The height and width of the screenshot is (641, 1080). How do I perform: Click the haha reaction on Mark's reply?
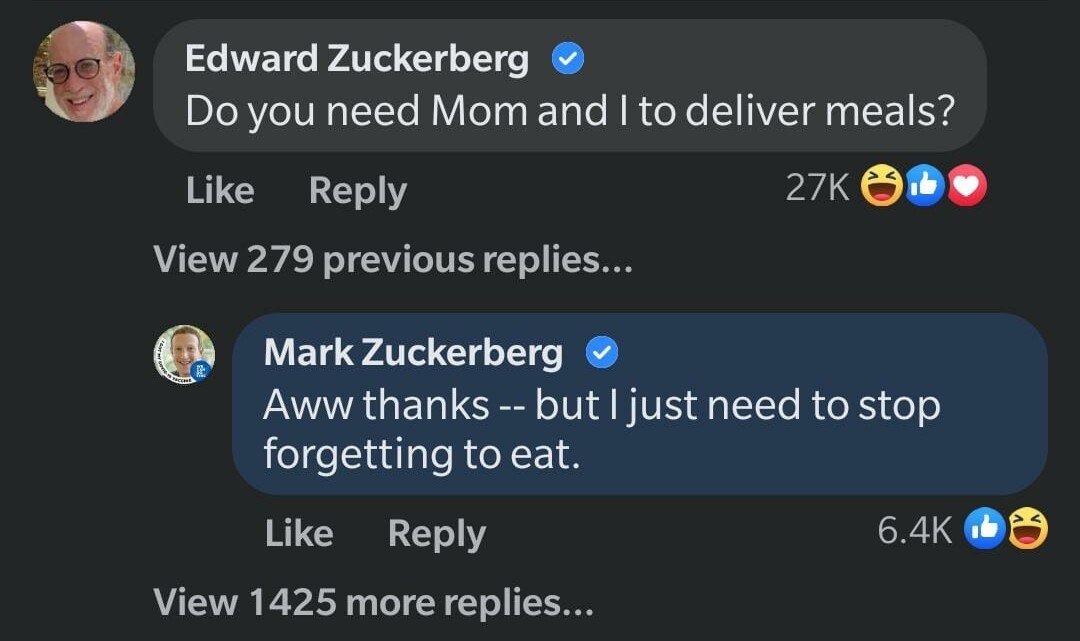pos(1026,530)
